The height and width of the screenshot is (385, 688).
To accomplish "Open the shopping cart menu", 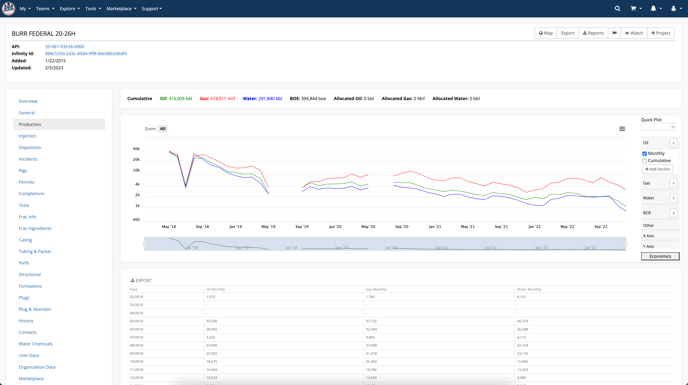I will pyautogui.click(x=635, y=8).
